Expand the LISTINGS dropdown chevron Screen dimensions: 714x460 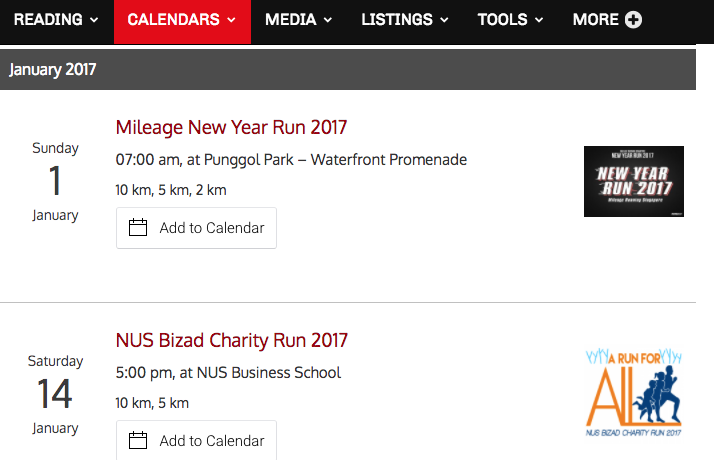(444, 20)
